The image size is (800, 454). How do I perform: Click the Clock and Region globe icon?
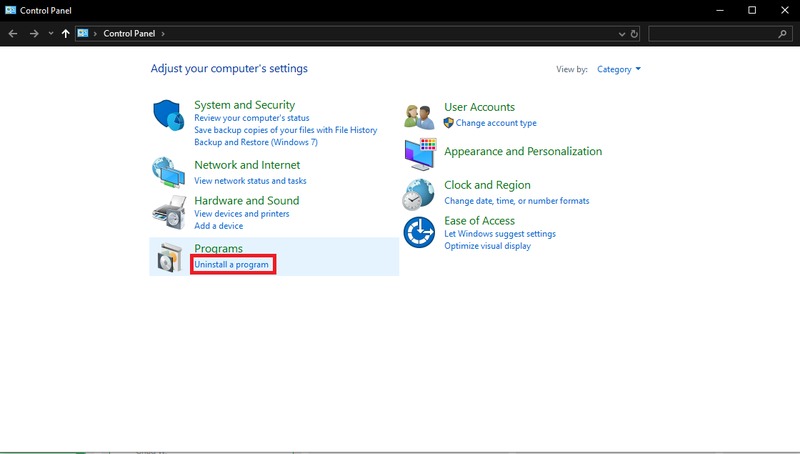point(419,193)
